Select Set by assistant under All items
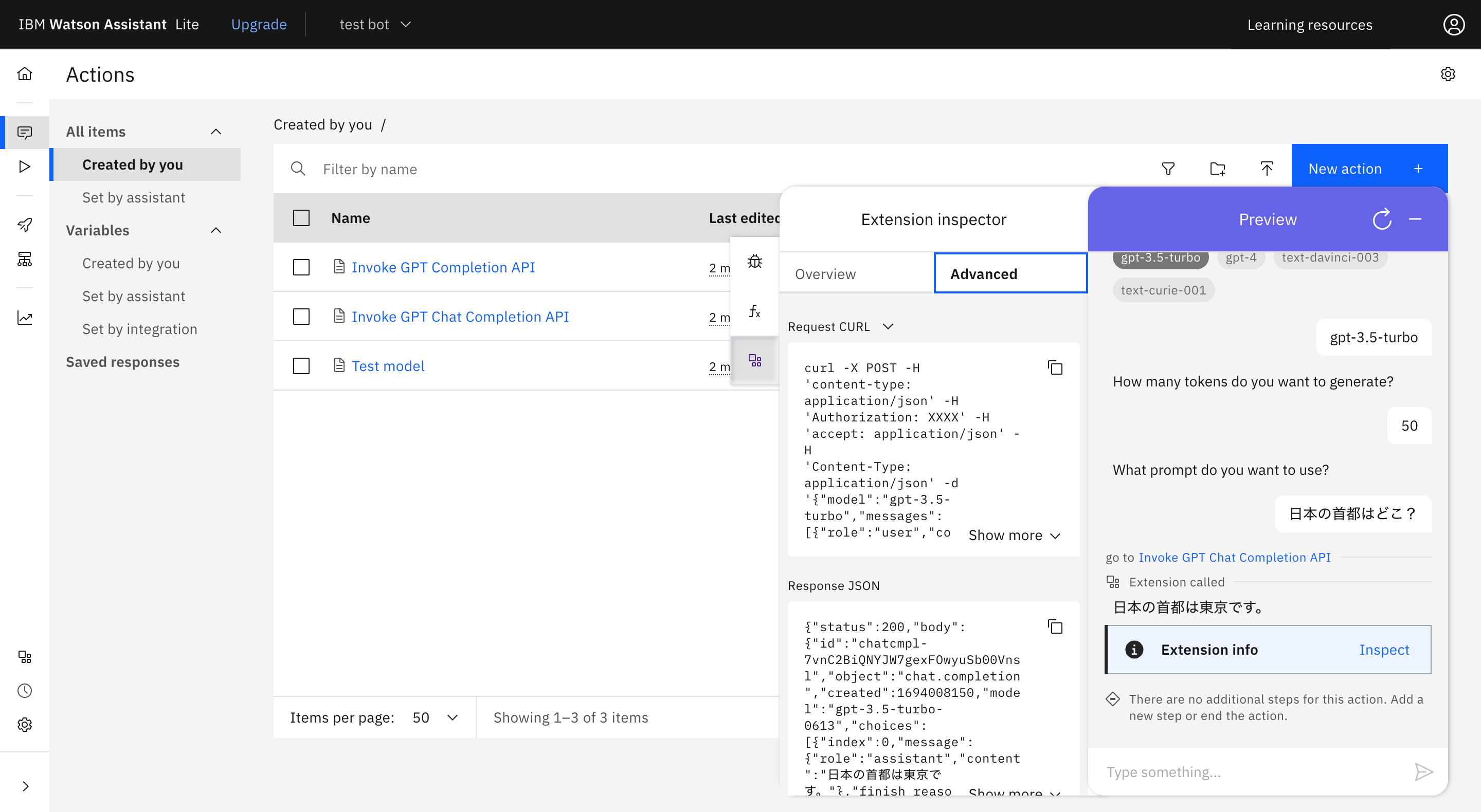The height and width of the screenshot is (812, 1481). 133,197
